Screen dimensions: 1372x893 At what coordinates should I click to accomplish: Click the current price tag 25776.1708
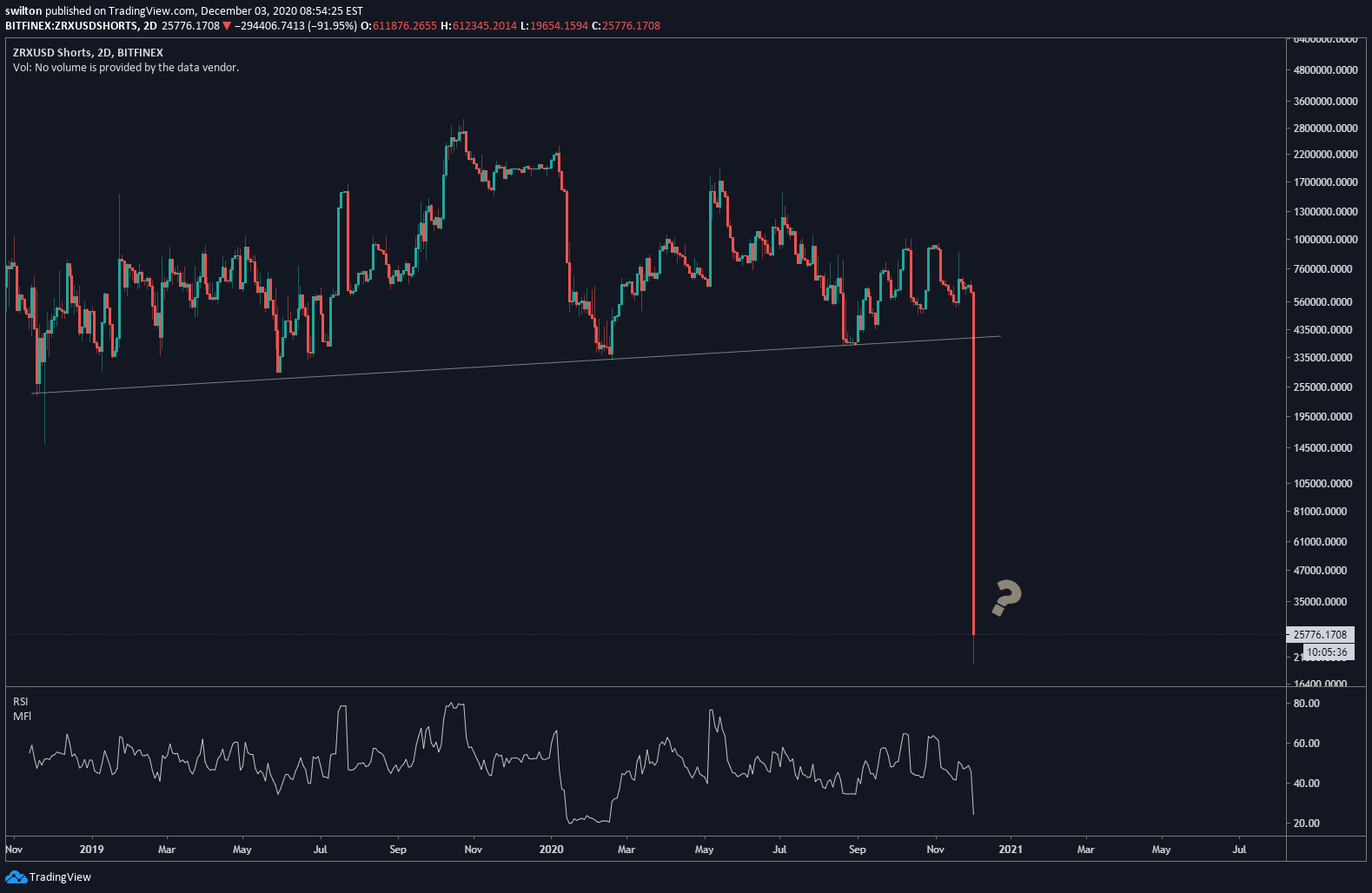pyautogui.click(x=1320, y=634)
